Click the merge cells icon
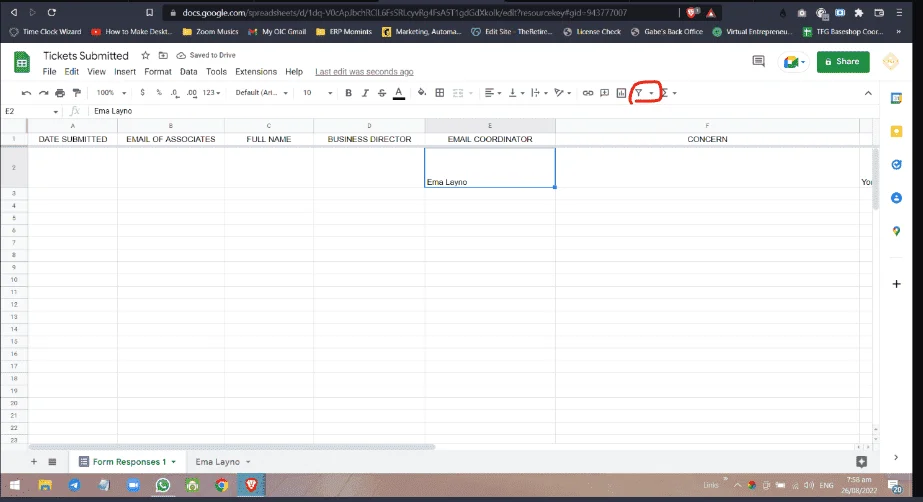 [x=458, y=93]
